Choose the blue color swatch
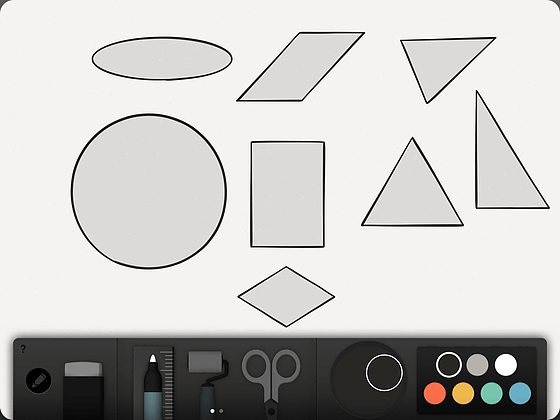Screen dimensions: 560x420 [x=520, y=393]
